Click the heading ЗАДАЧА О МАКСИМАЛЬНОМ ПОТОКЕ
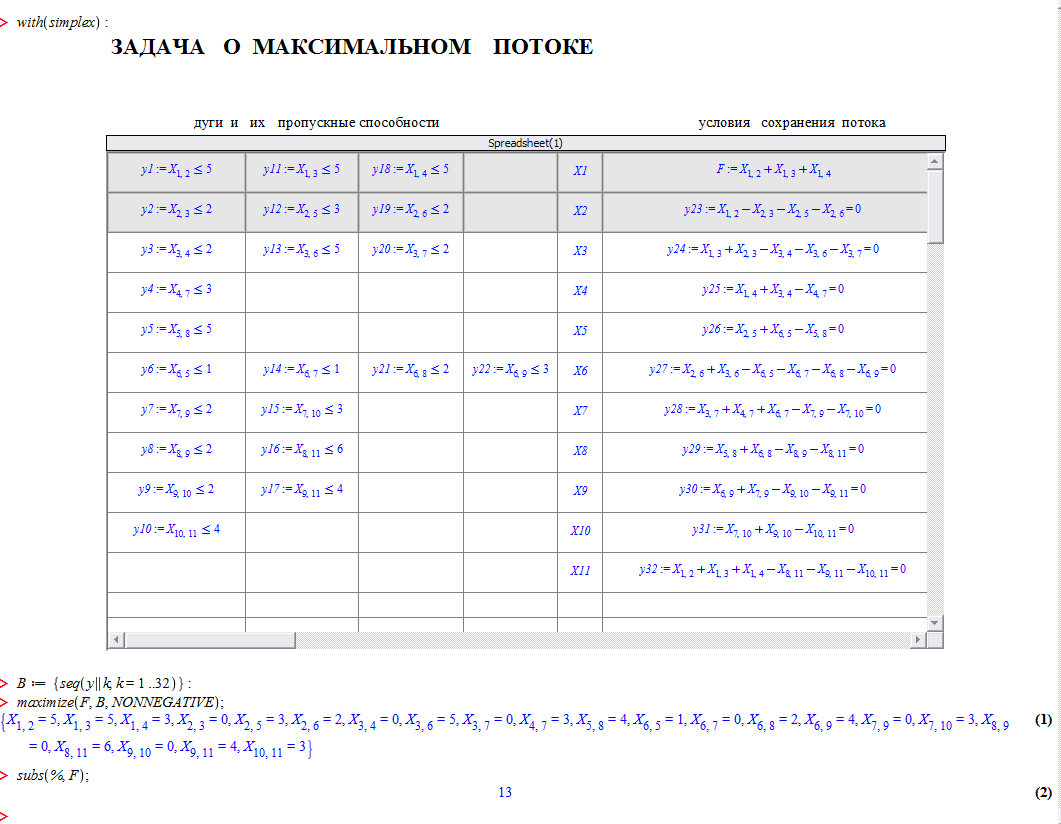 click(352, 47)
